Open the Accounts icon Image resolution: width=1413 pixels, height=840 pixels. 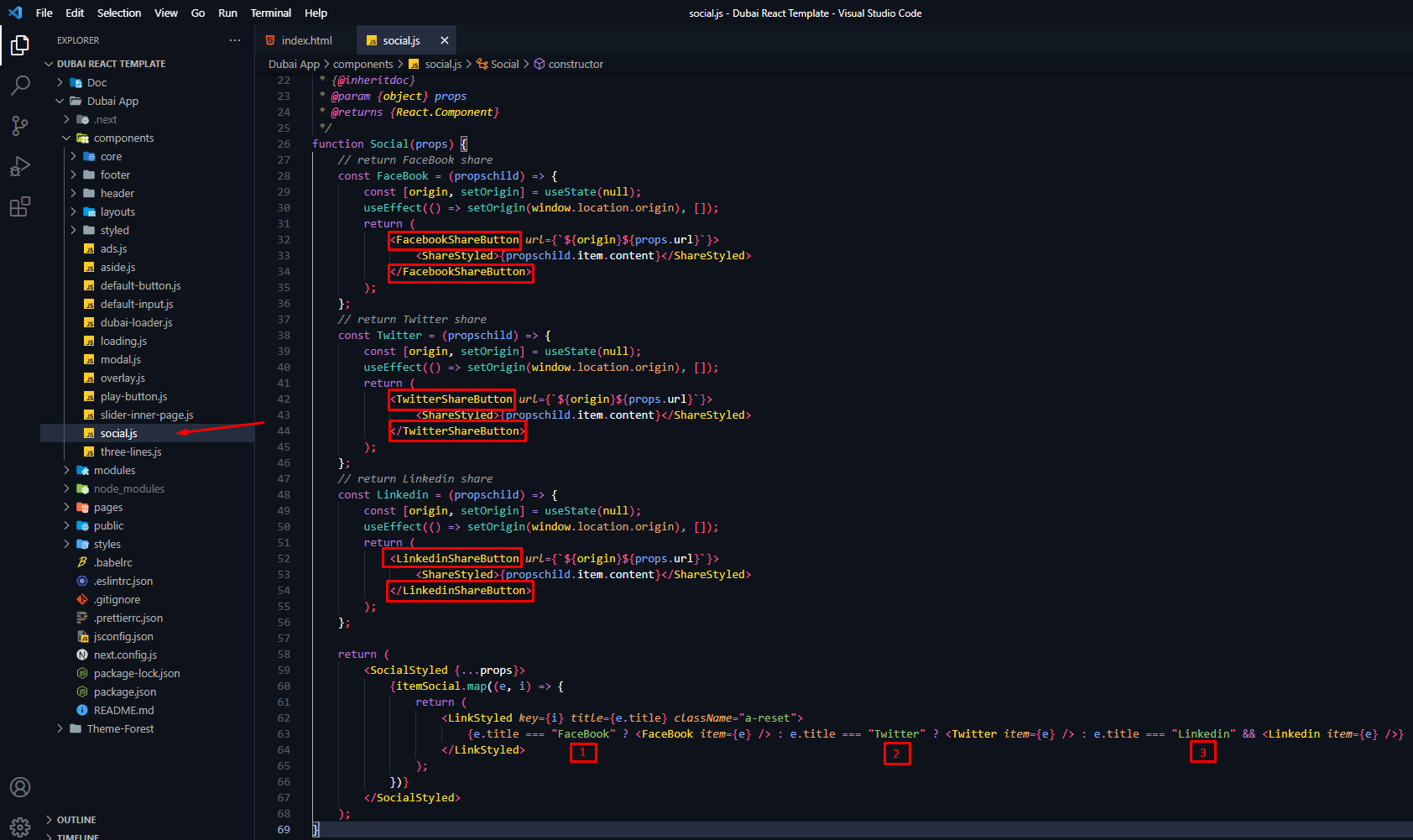(x=20, y=787)
